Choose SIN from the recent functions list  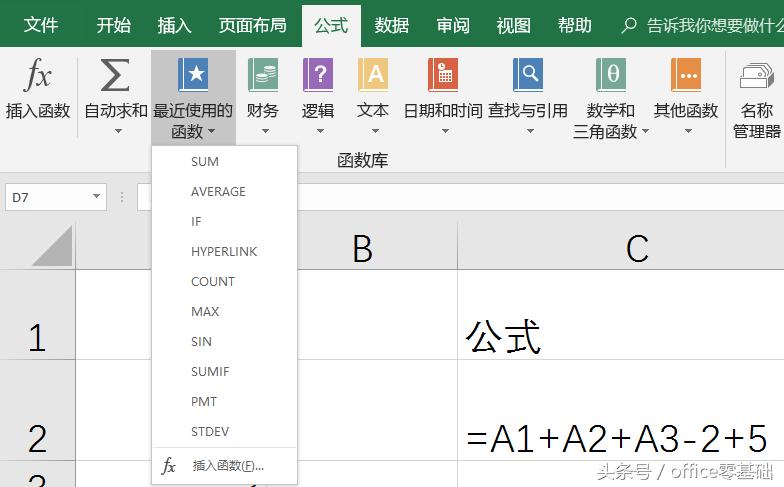pyautogui.click(x=224, y=342)
